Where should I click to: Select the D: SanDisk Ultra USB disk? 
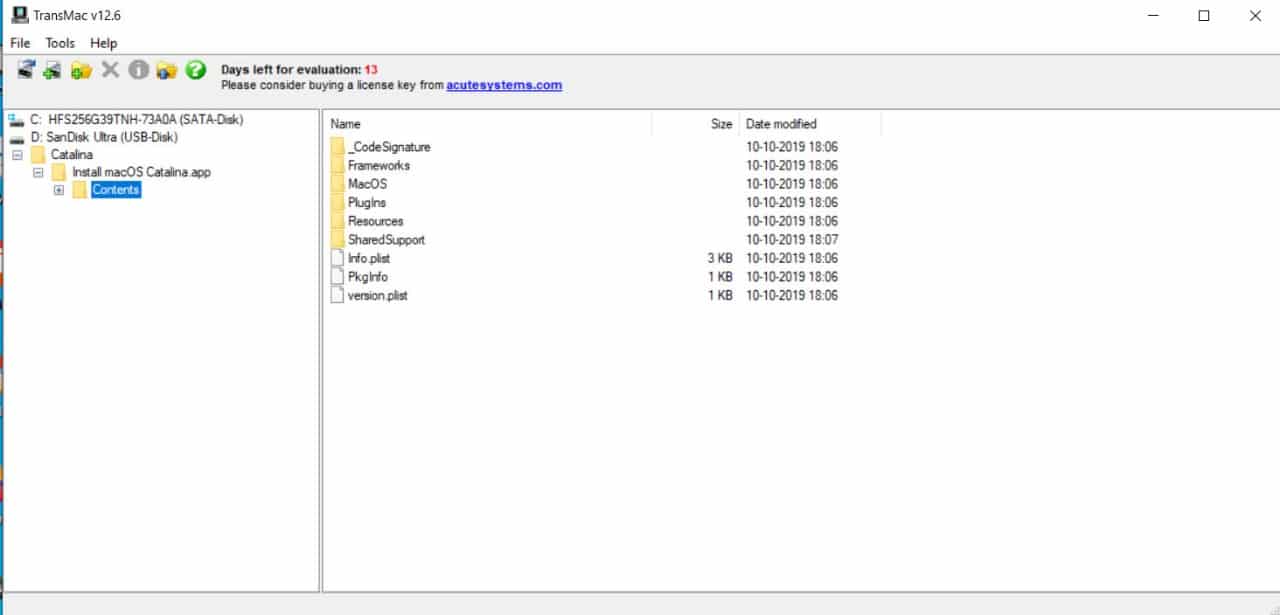[93, 137]
